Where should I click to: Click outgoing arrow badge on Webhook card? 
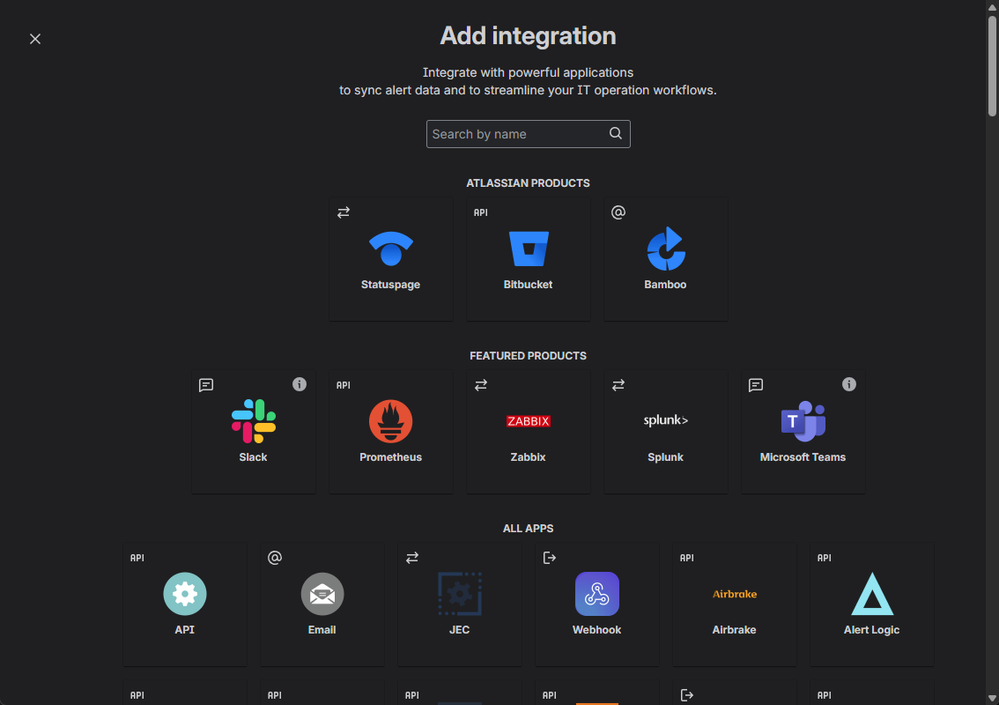[549, 558]
